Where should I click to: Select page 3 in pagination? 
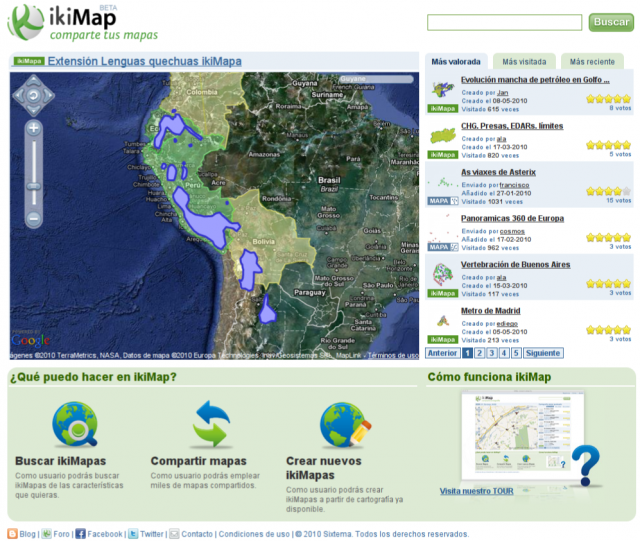(492, 353)
